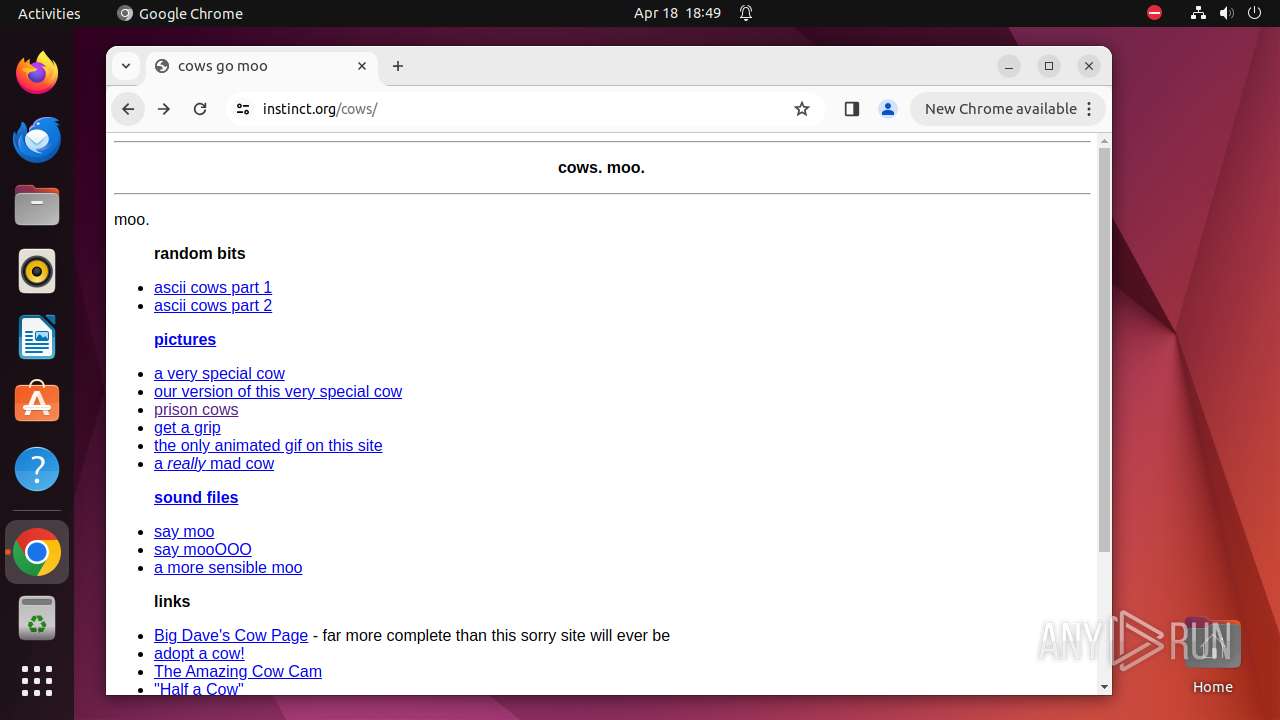View site information icon in address bar
The image size is (1280, 720).
tap(242, 109)
